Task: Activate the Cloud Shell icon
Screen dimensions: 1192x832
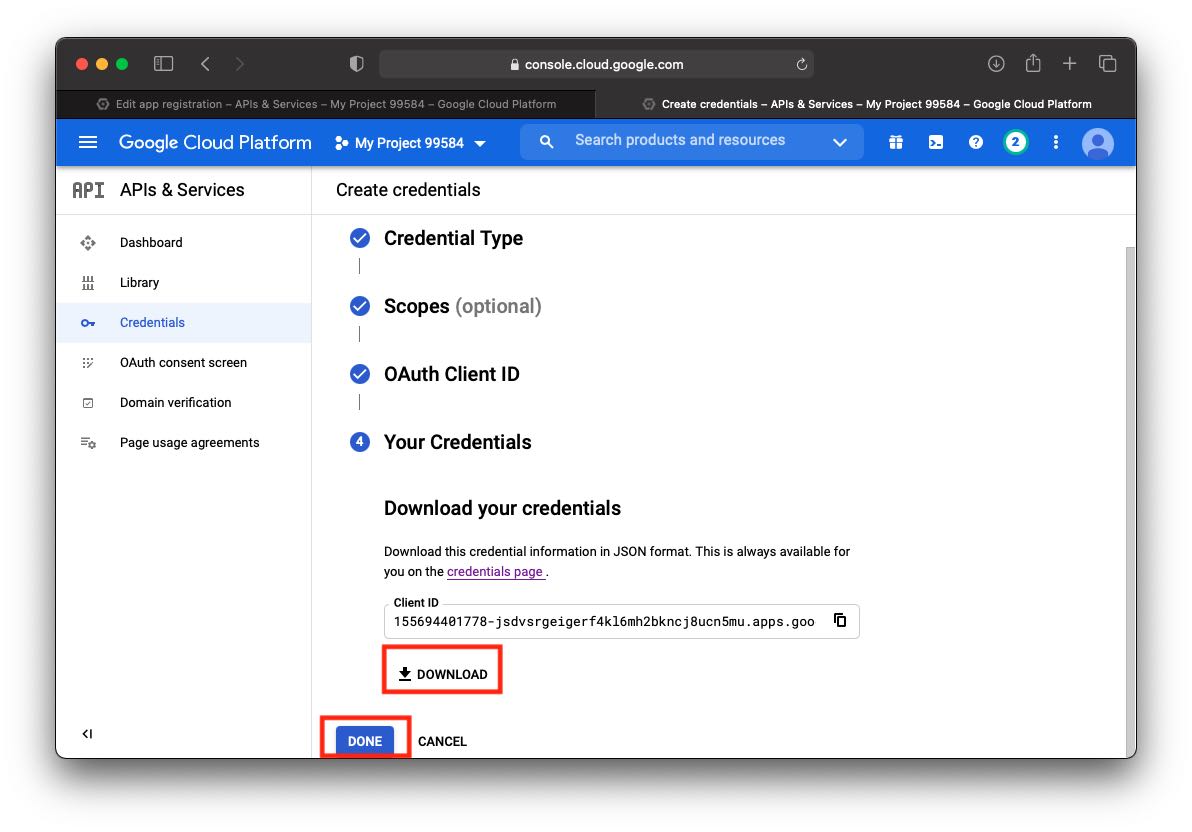Action: click(936, 142)
